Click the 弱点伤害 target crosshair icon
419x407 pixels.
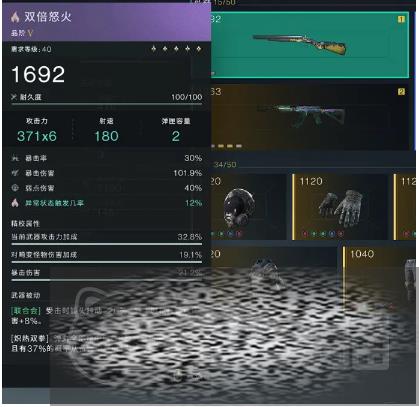pos(15,188)
